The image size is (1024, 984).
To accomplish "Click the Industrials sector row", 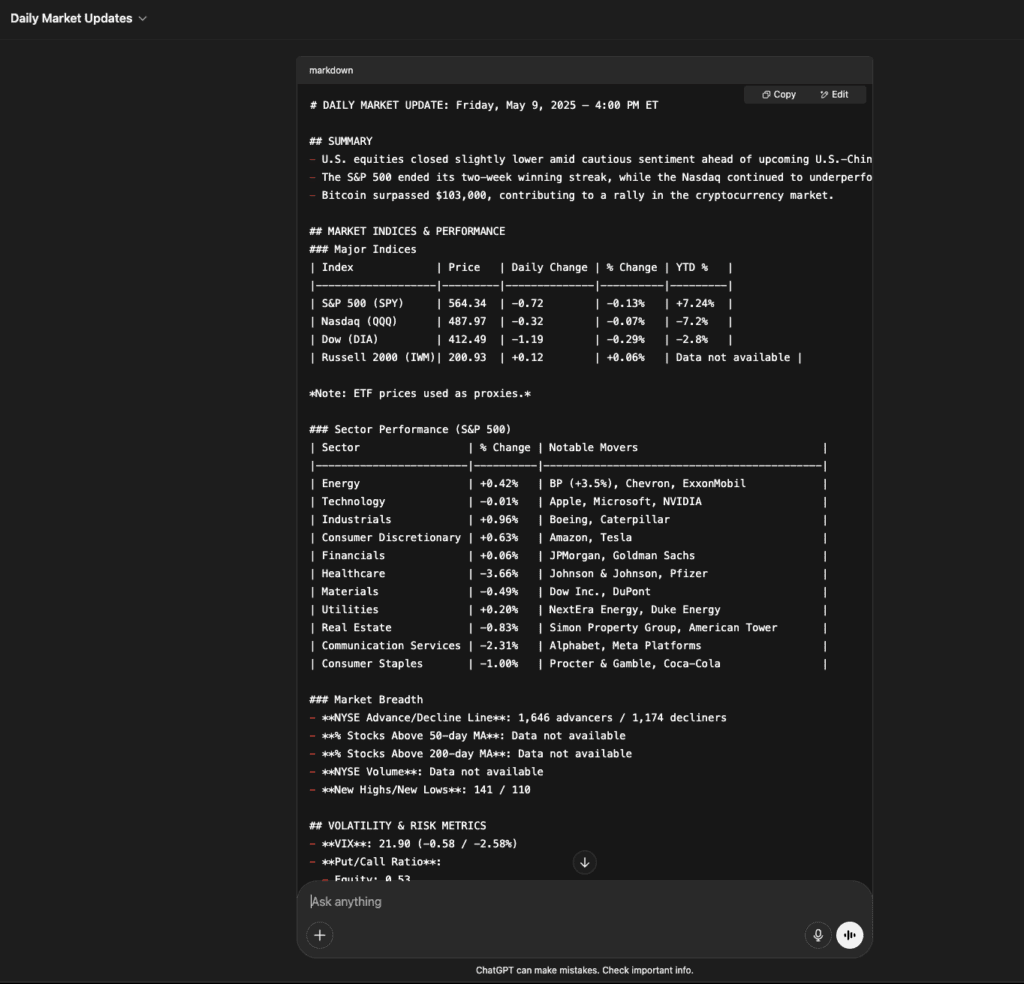I will tap(568, 520).
